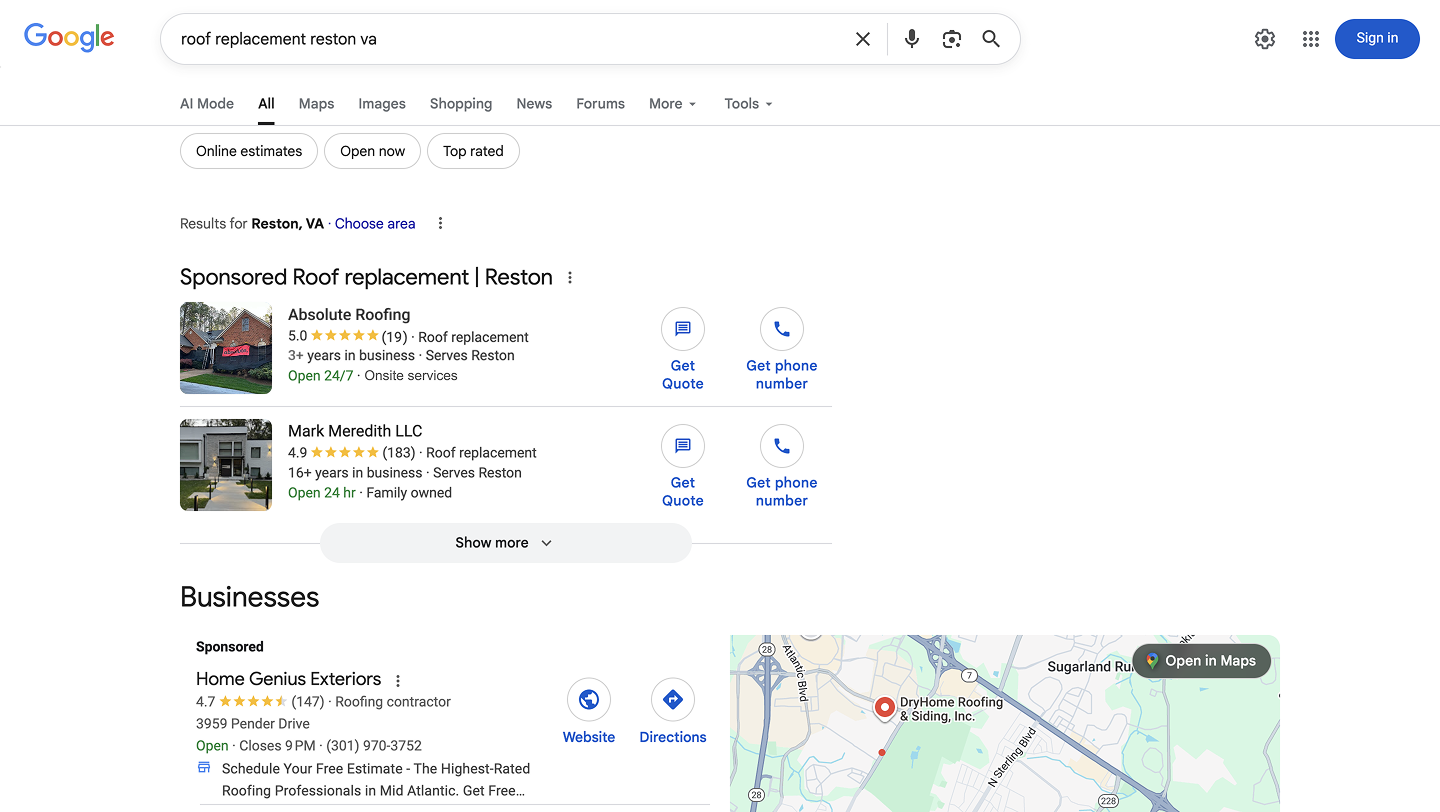Click Get Quote text for Mark Meredith LLC
This screenshot has height=812, width=1440.
pos(683,492)
